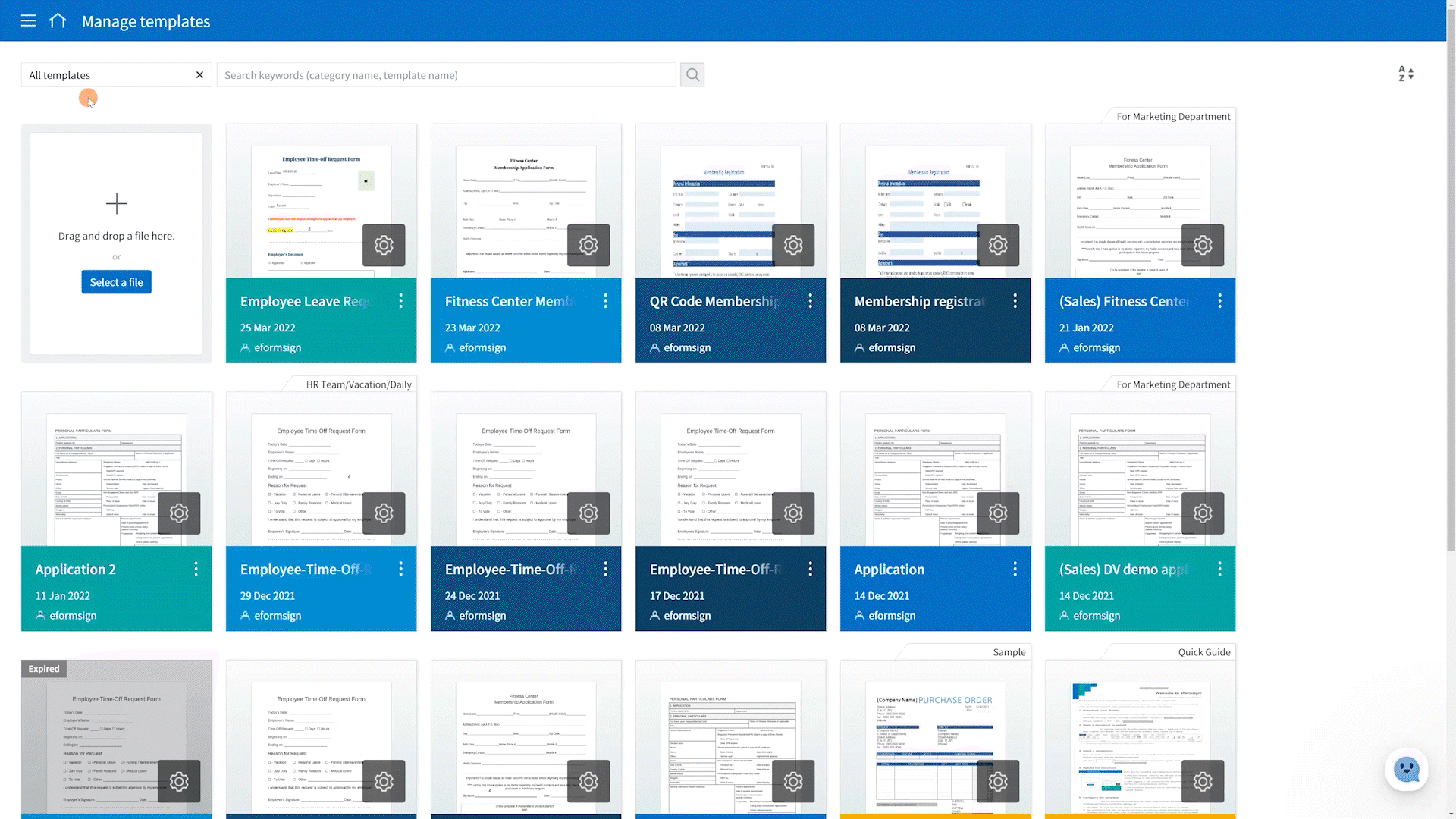Click the Membership registration title
Image resolution: width=1456 pixels, height=819 pixels.
[x=921, y=301]
